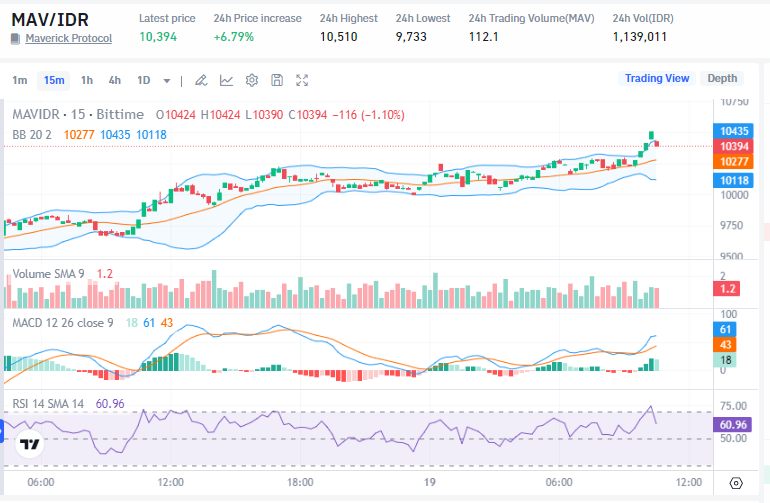
Task: Switch to the Trading View tab
Action: coord(656,78)
